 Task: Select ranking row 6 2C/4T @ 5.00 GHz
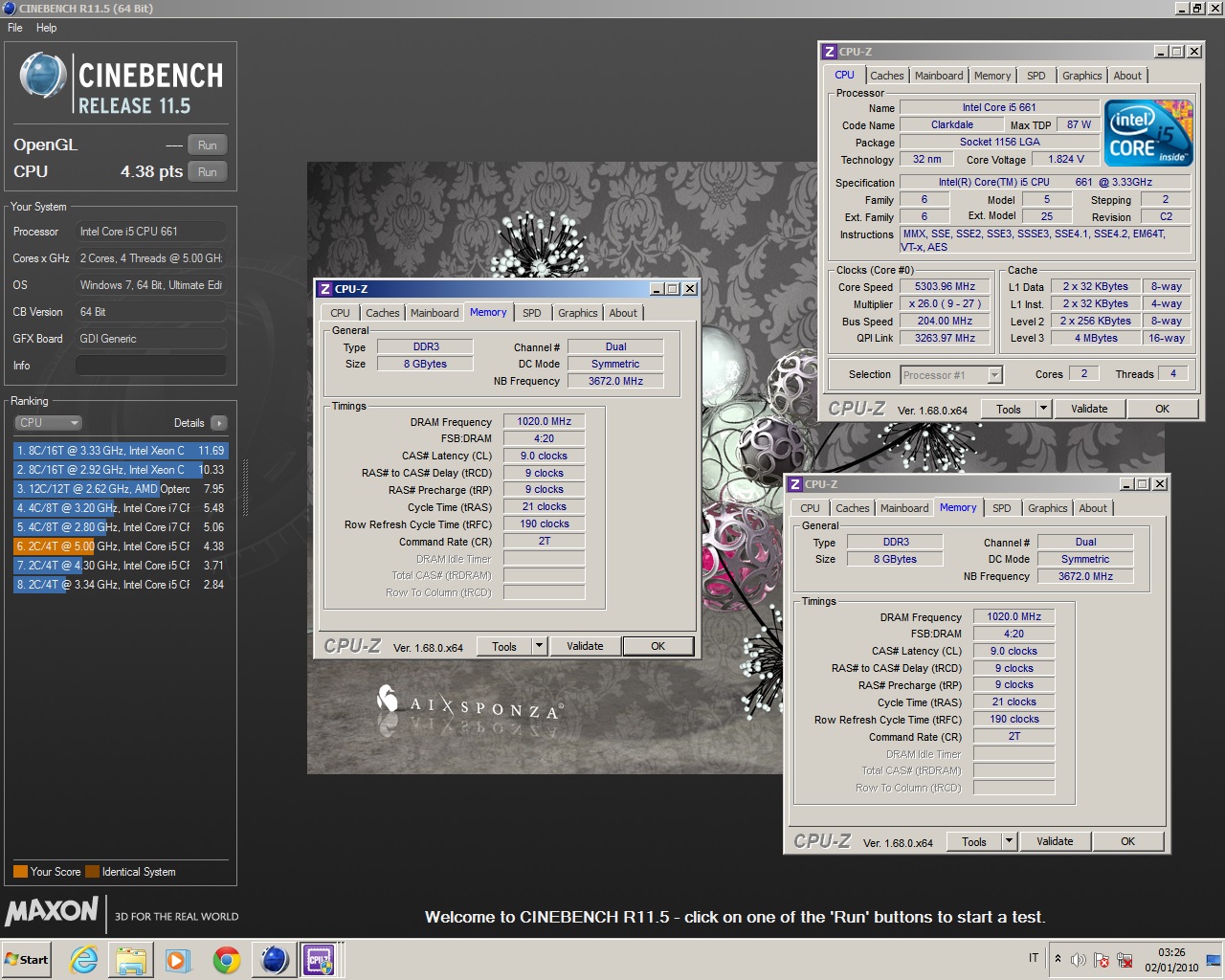121,546
